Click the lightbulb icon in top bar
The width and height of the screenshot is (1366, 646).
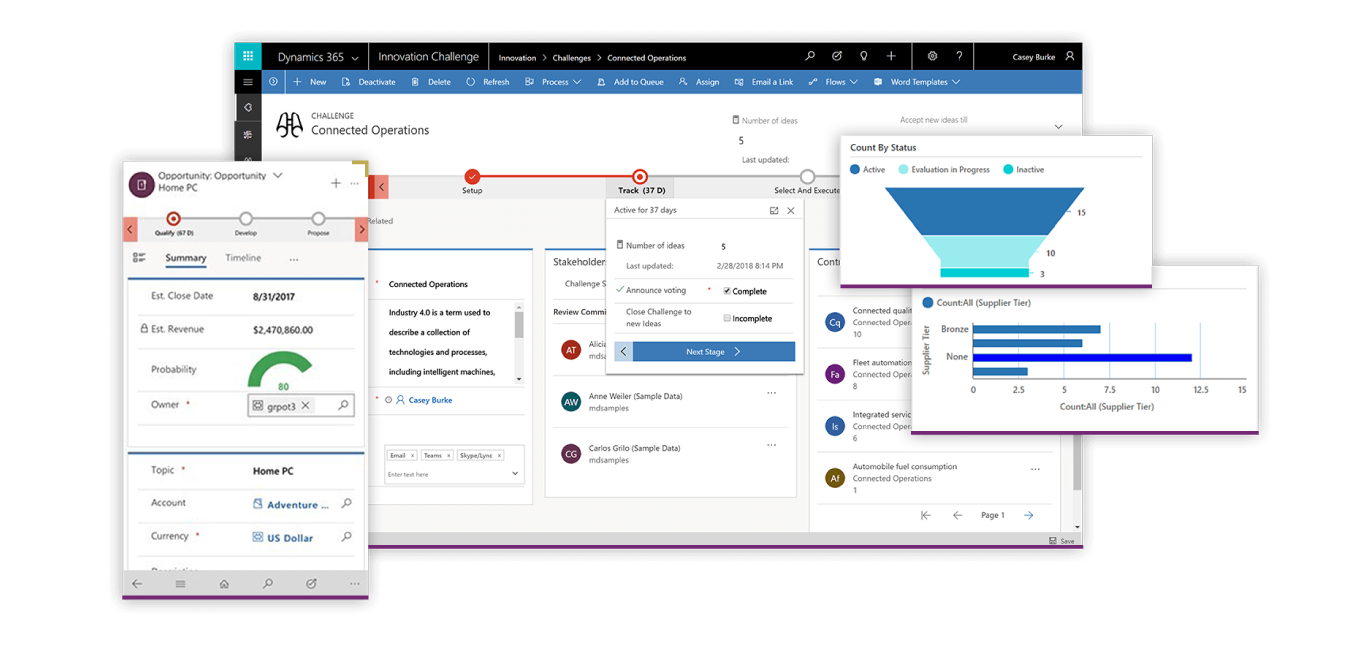[x=864, y=57]
